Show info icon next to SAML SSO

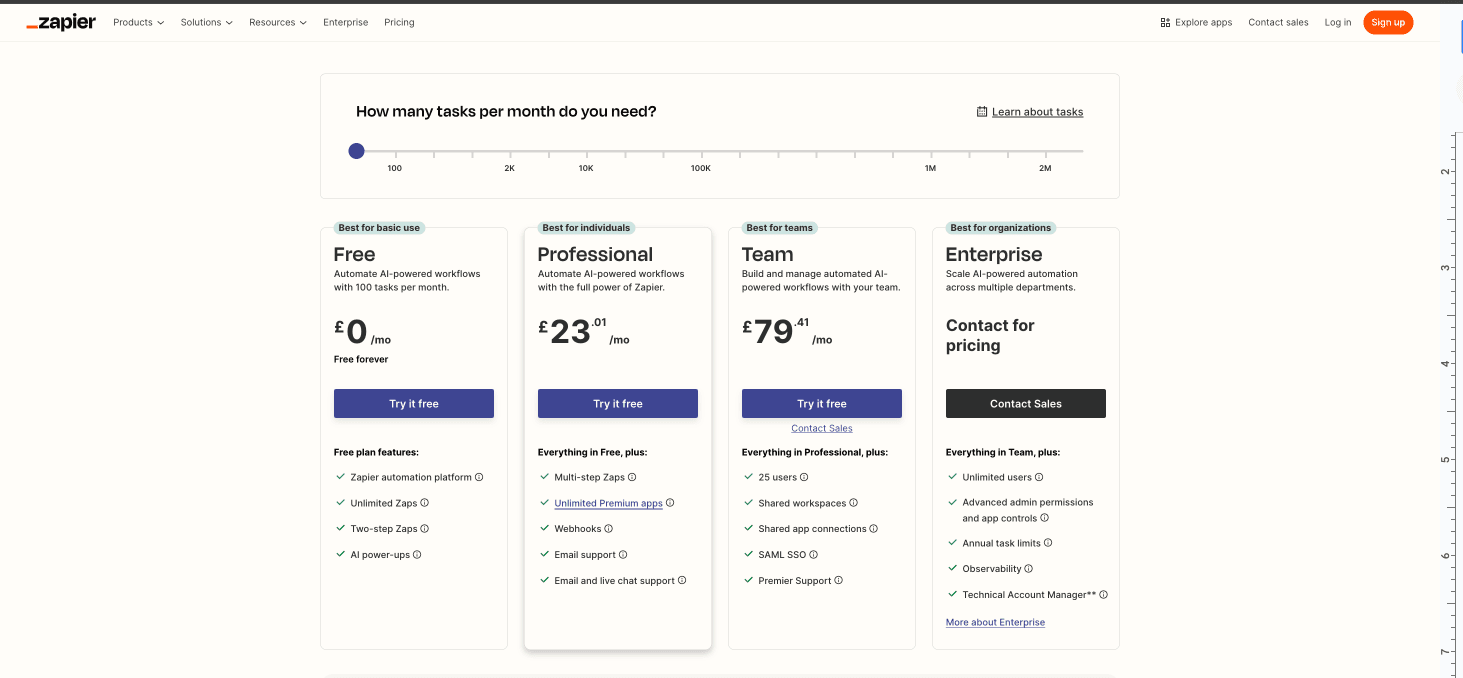(813, 555)
